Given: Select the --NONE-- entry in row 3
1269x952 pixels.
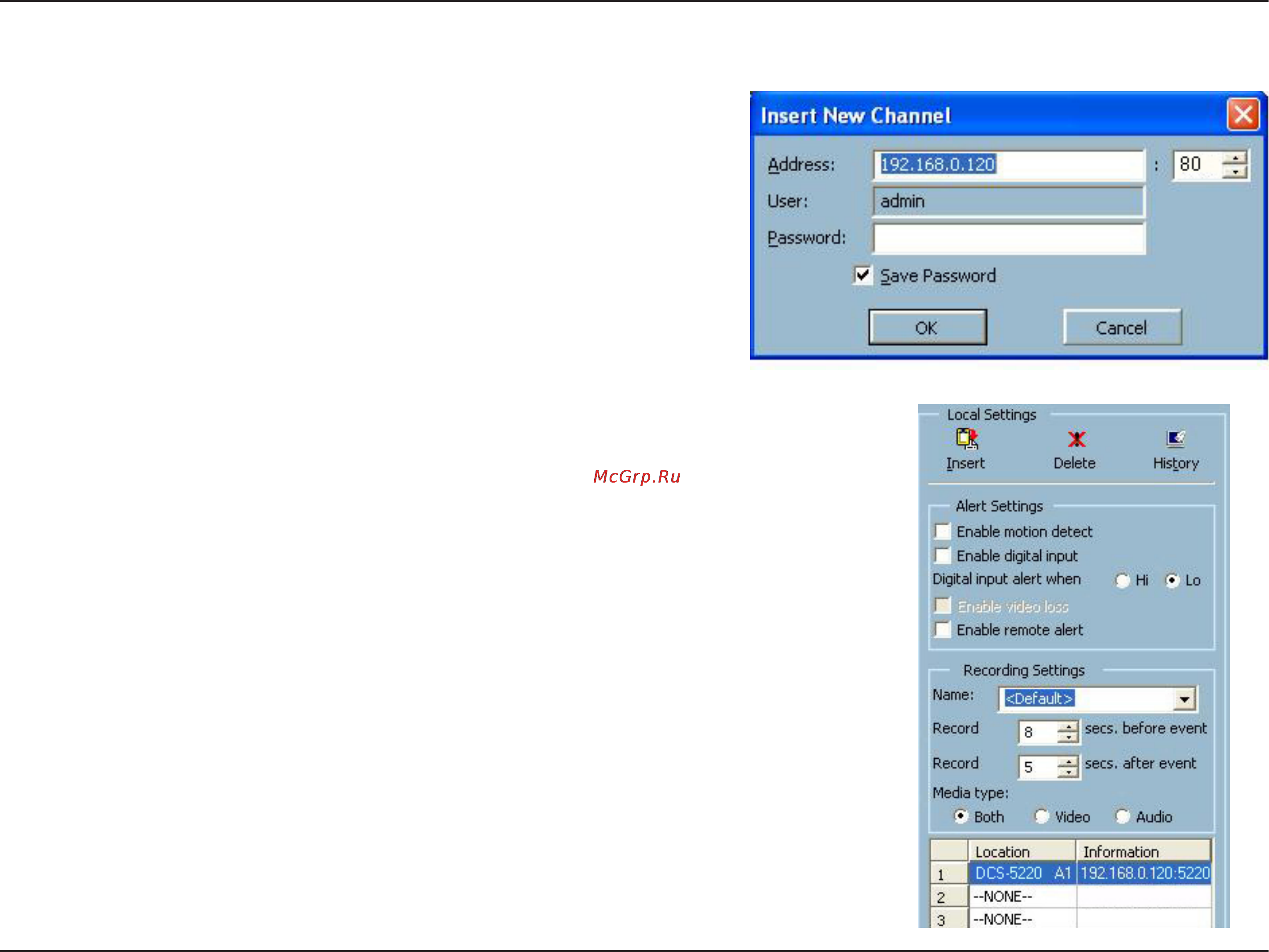Looking at the screenshot, I should [1022, 919].
